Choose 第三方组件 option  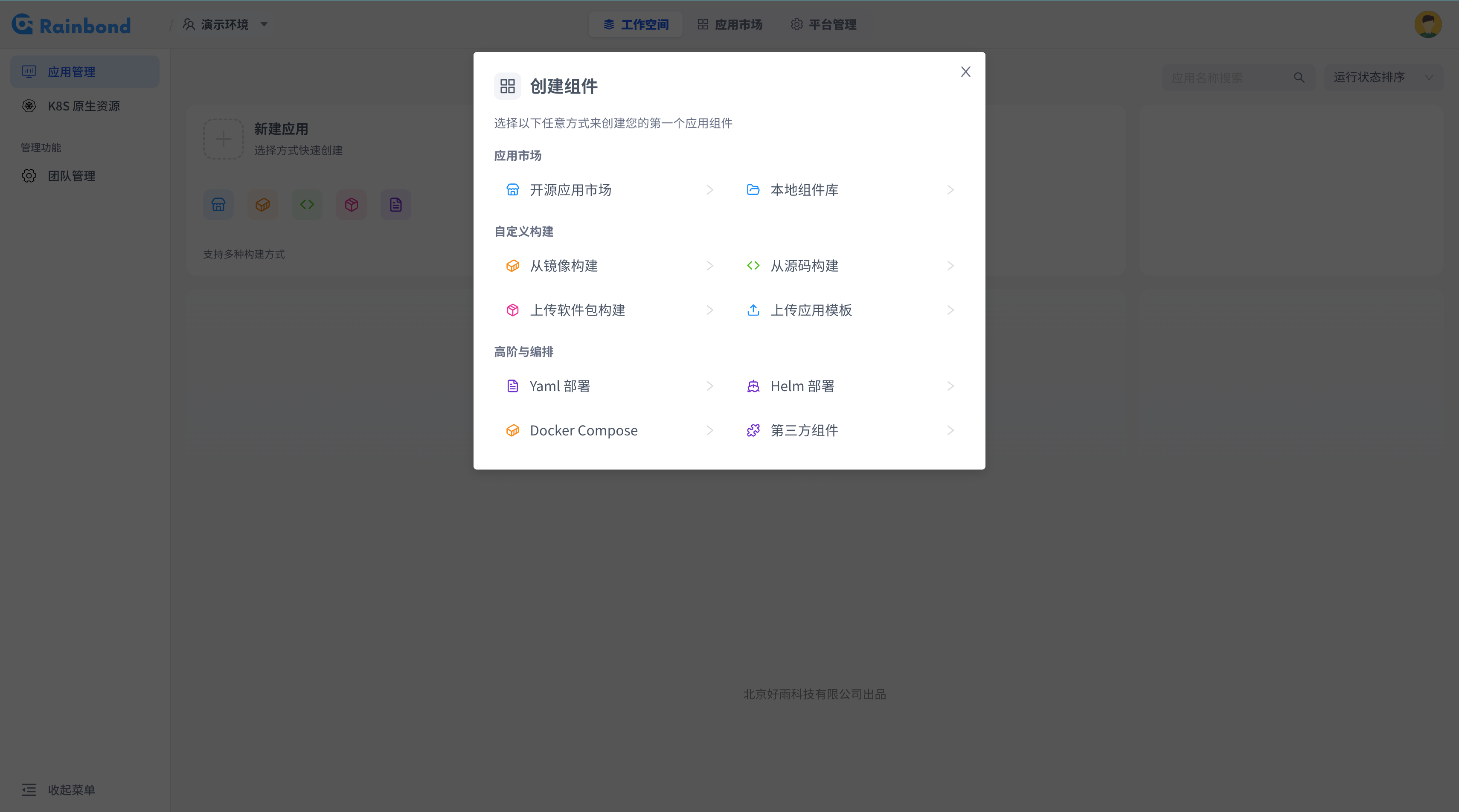850,430
